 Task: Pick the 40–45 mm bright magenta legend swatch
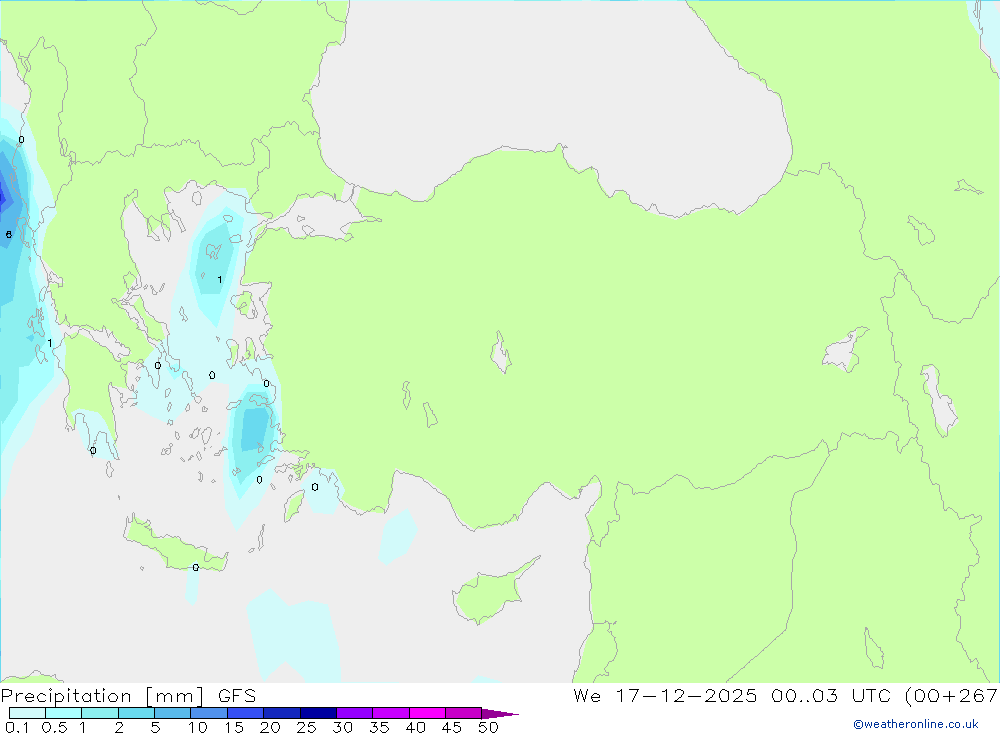(x=427, y=713)
